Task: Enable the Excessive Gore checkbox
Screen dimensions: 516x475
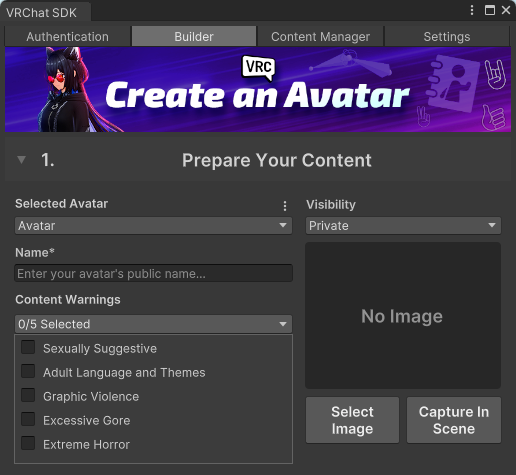Action: (28, 419)
